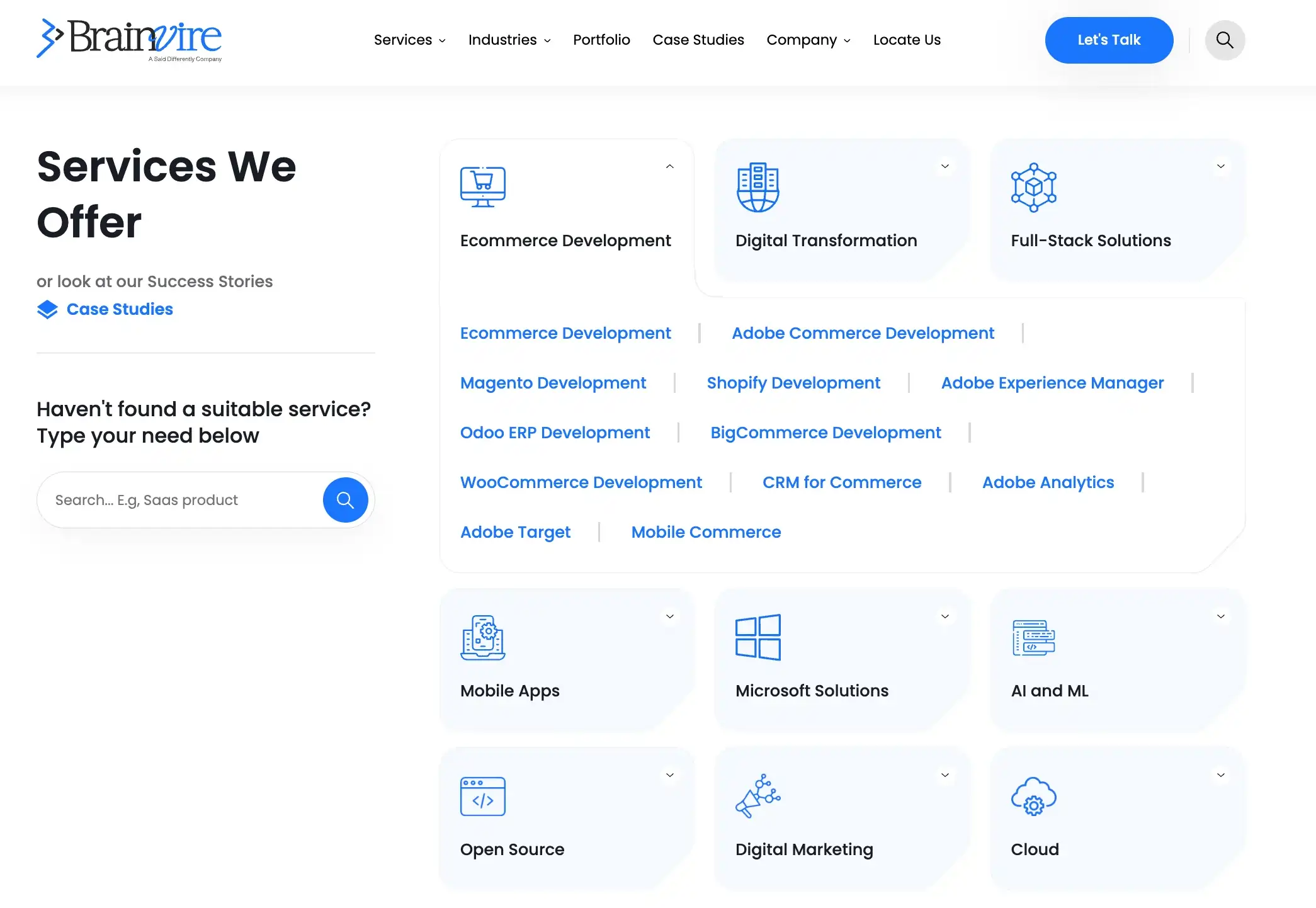Image resolution: width=1316 pixels, height=908 pixels.
Task: Click the Let's Talk button
Action: pos(1109,40)
